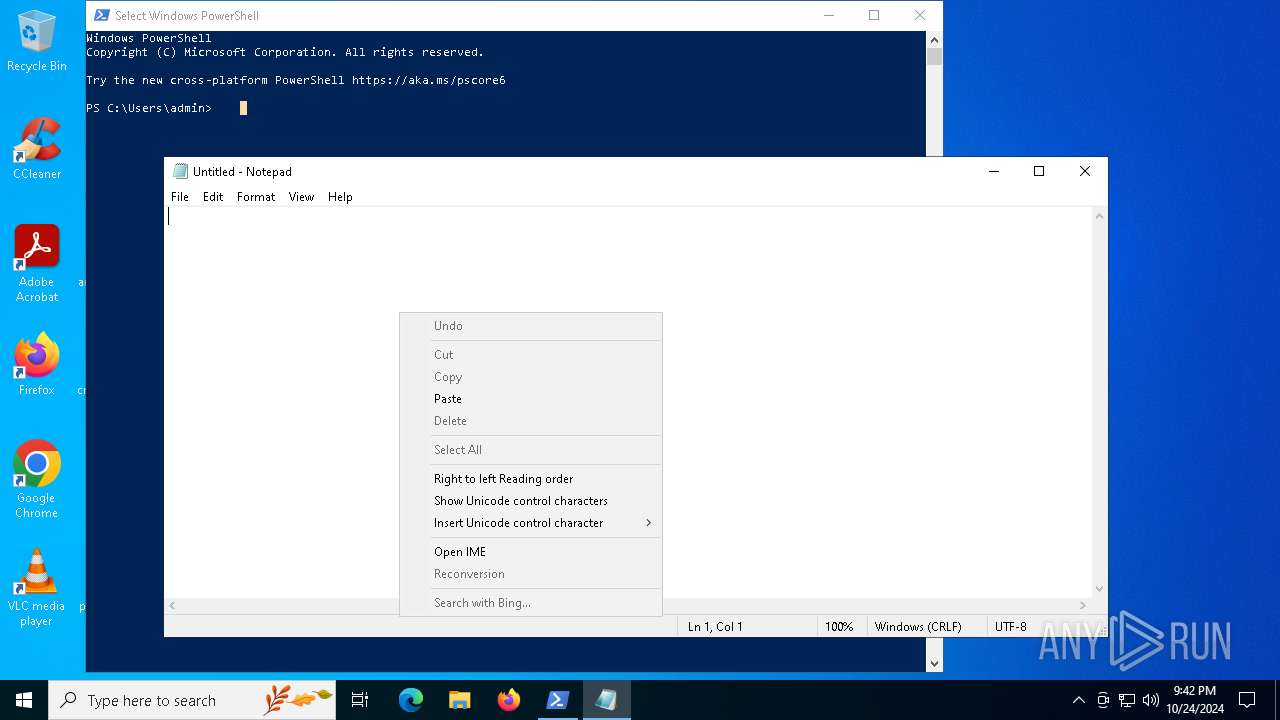This screenshot has height=720, width=1280.
Task: Choose Open IME in context menu
Action: 530,552
